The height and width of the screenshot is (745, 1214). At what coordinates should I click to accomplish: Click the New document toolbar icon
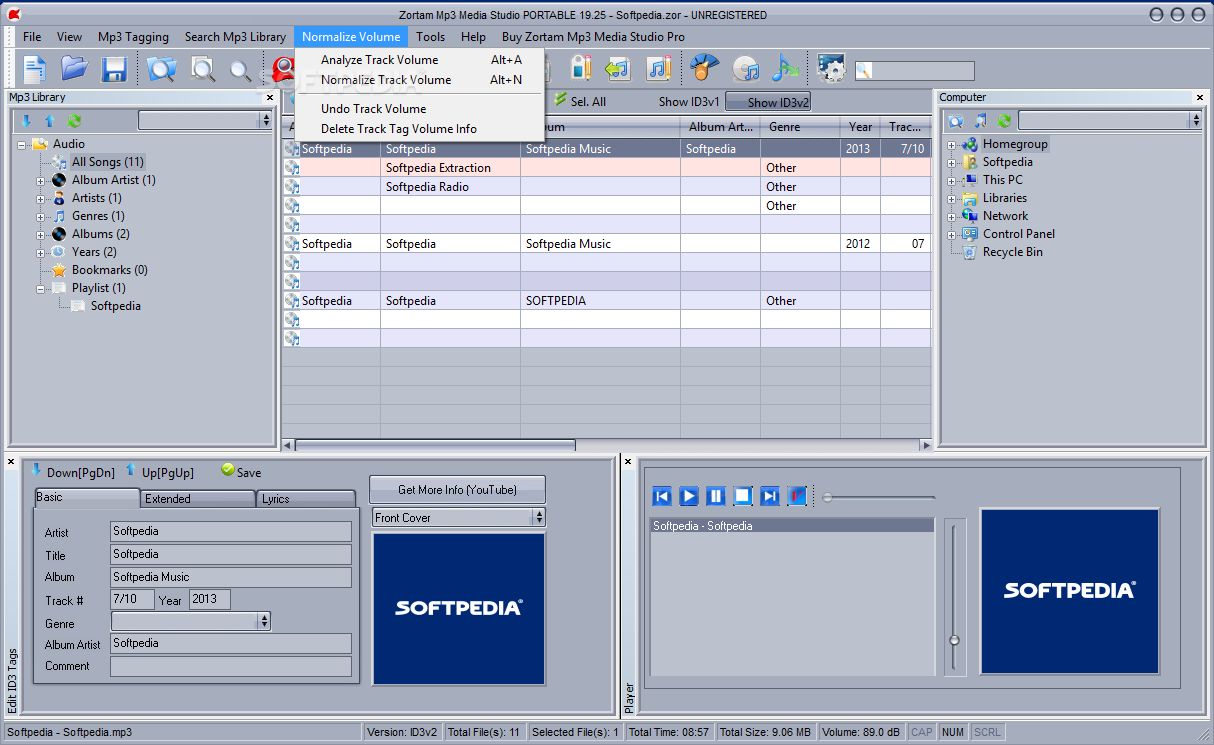tap(35, 69)
